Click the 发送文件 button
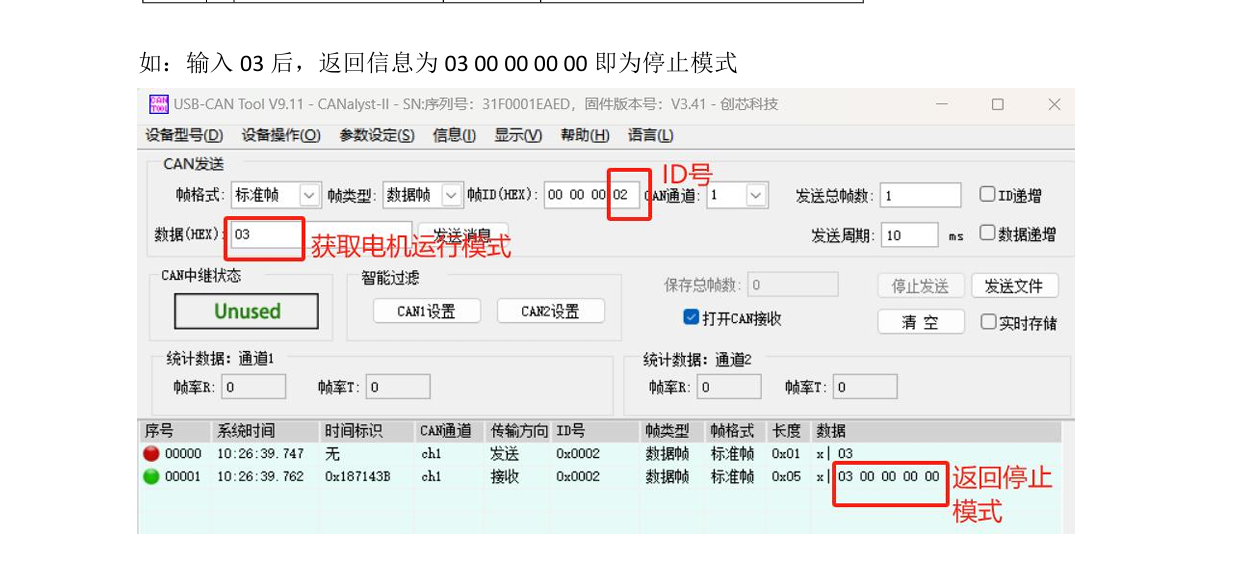 pyautogui.click(x=1014, y=286)
